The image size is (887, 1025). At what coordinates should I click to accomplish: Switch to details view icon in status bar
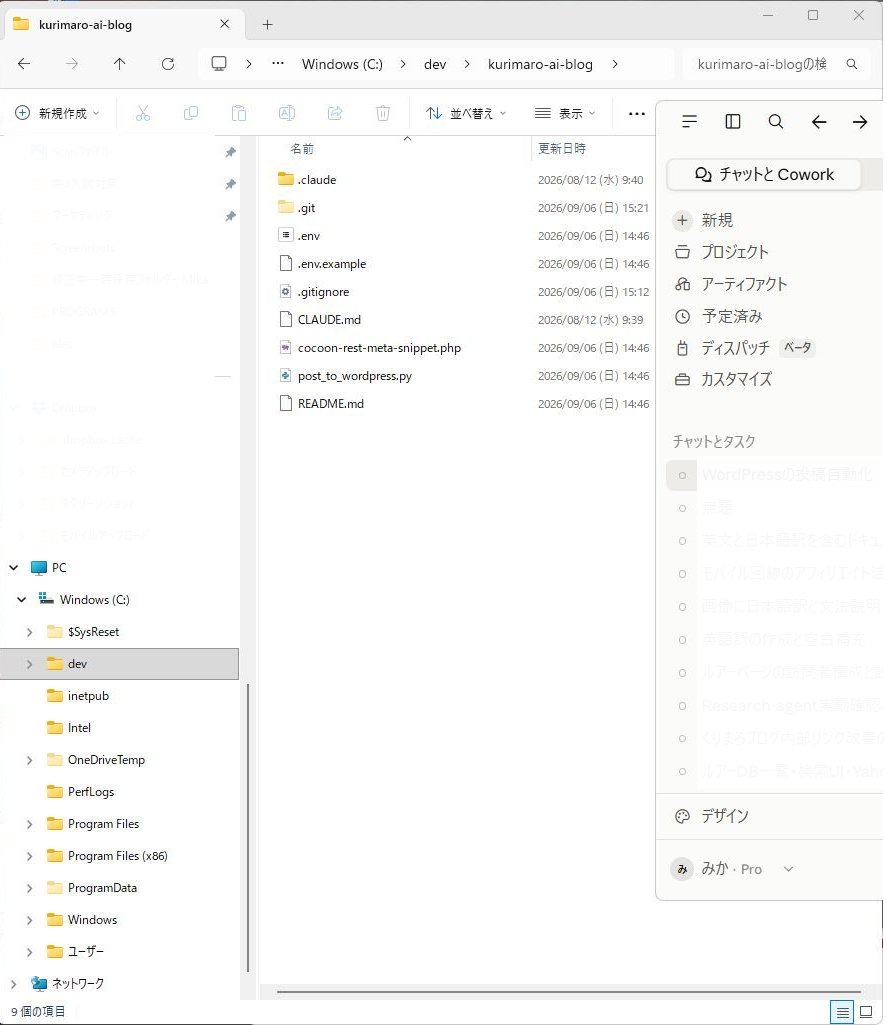pyautogui.click(x=843, y=1013)
